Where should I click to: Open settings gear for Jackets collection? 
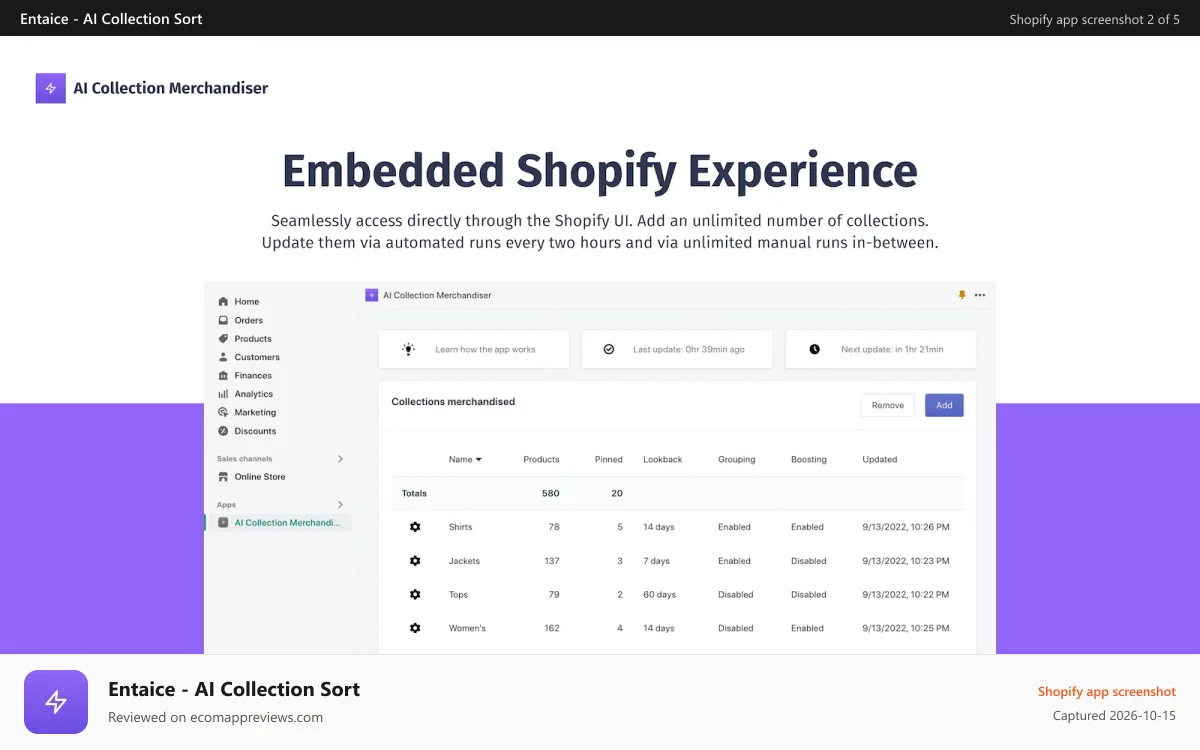tap(415, 561)
